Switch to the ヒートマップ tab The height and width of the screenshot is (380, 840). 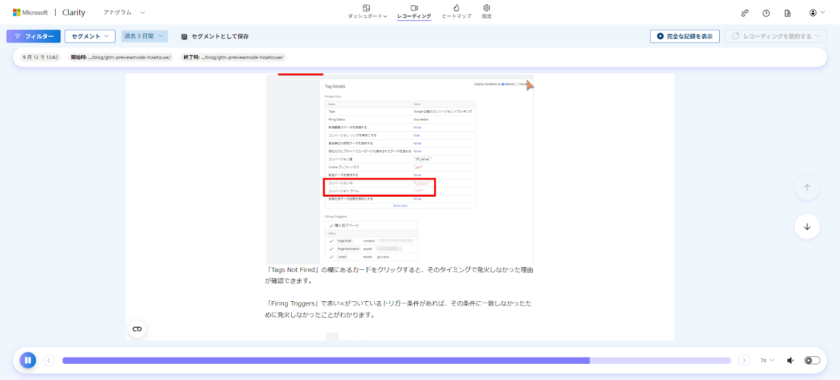456,11
